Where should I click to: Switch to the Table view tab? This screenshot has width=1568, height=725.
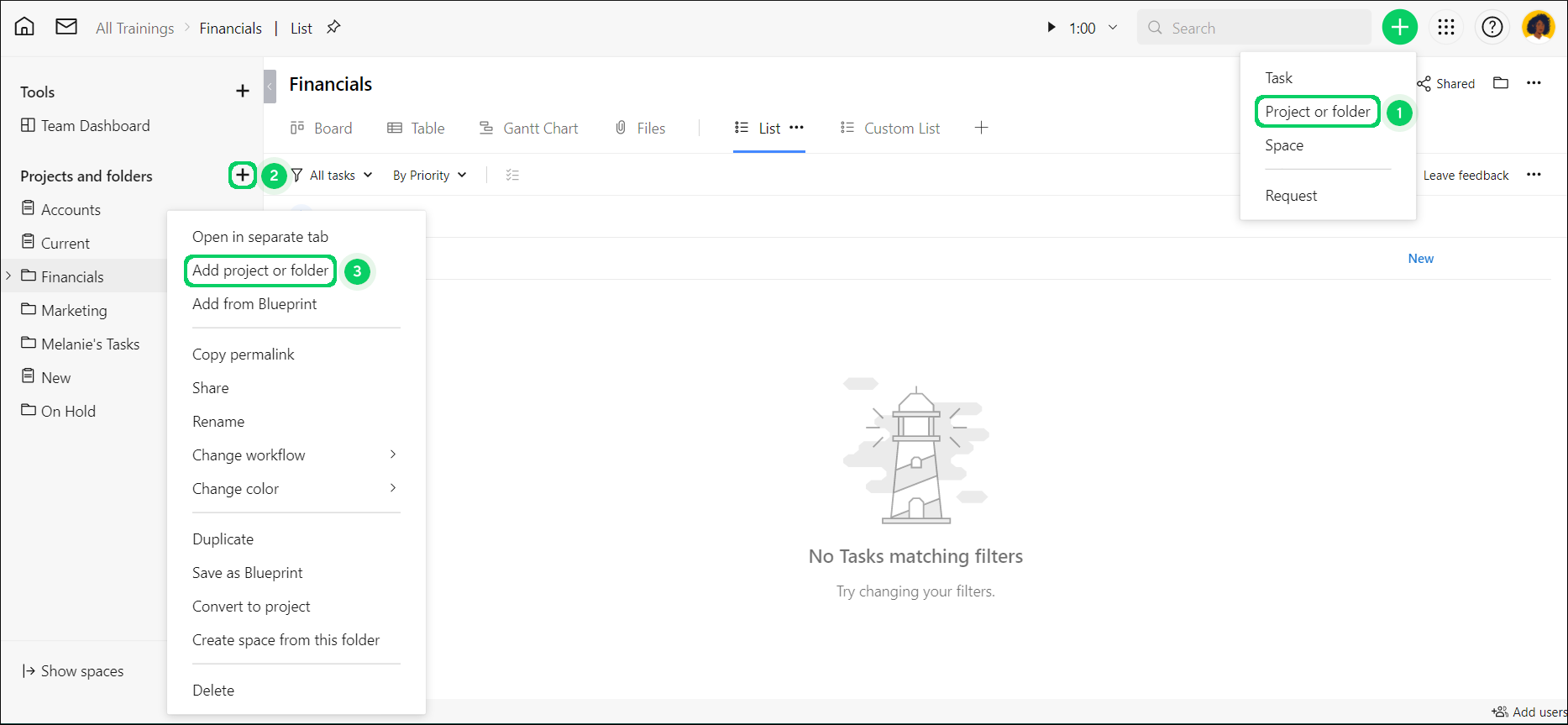416,128
